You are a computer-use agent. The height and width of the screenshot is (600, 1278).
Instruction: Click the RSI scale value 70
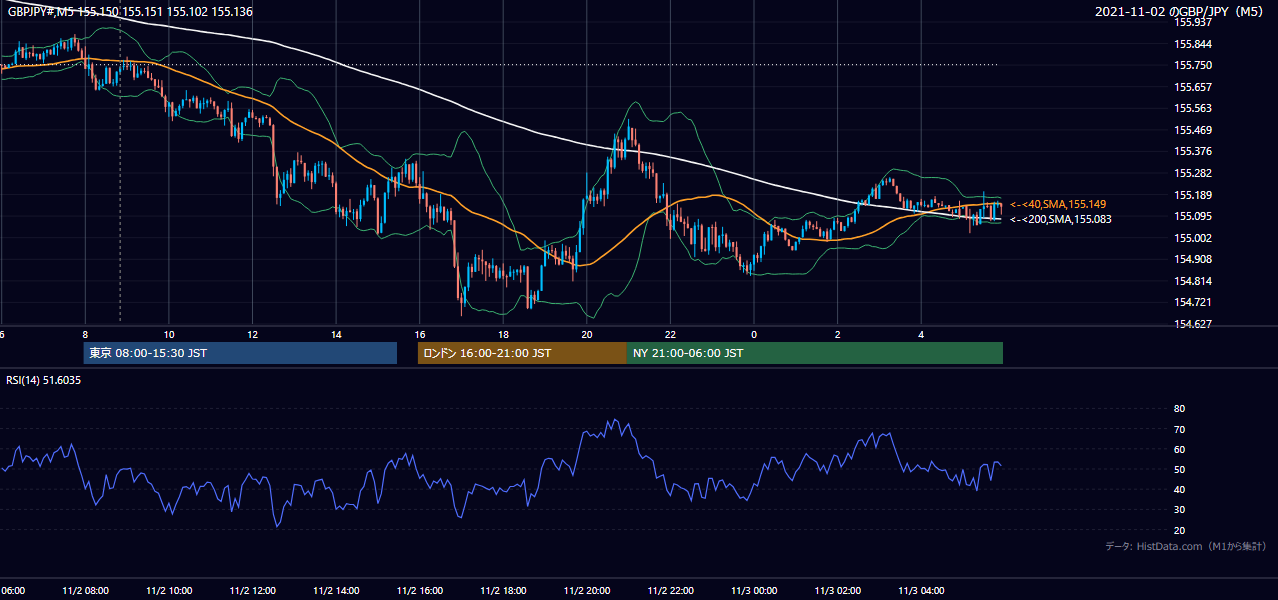coord(1180,429)
